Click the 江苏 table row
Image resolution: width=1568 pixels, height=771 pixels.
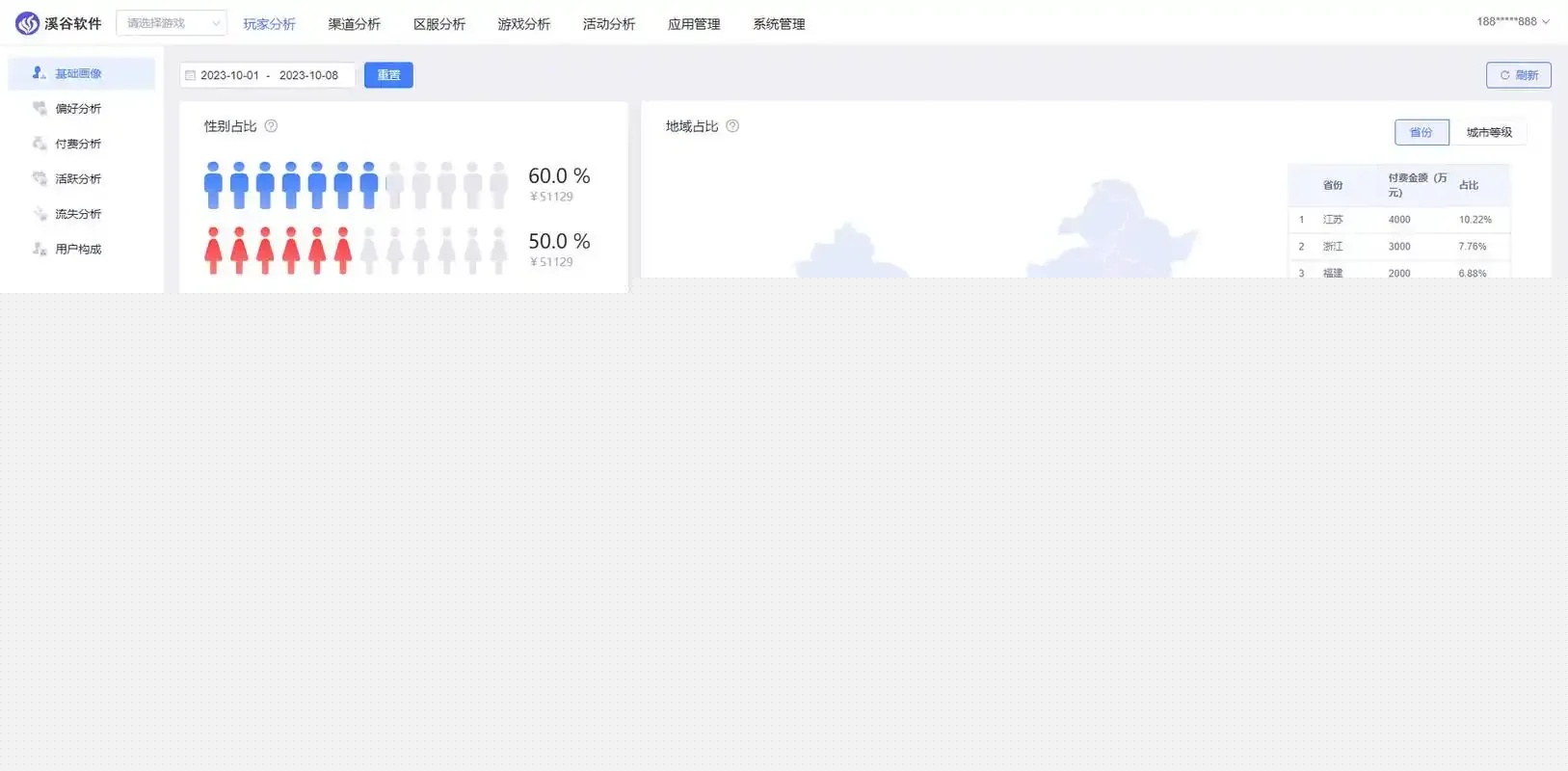pyautogui.click(x=1399, y=220)
